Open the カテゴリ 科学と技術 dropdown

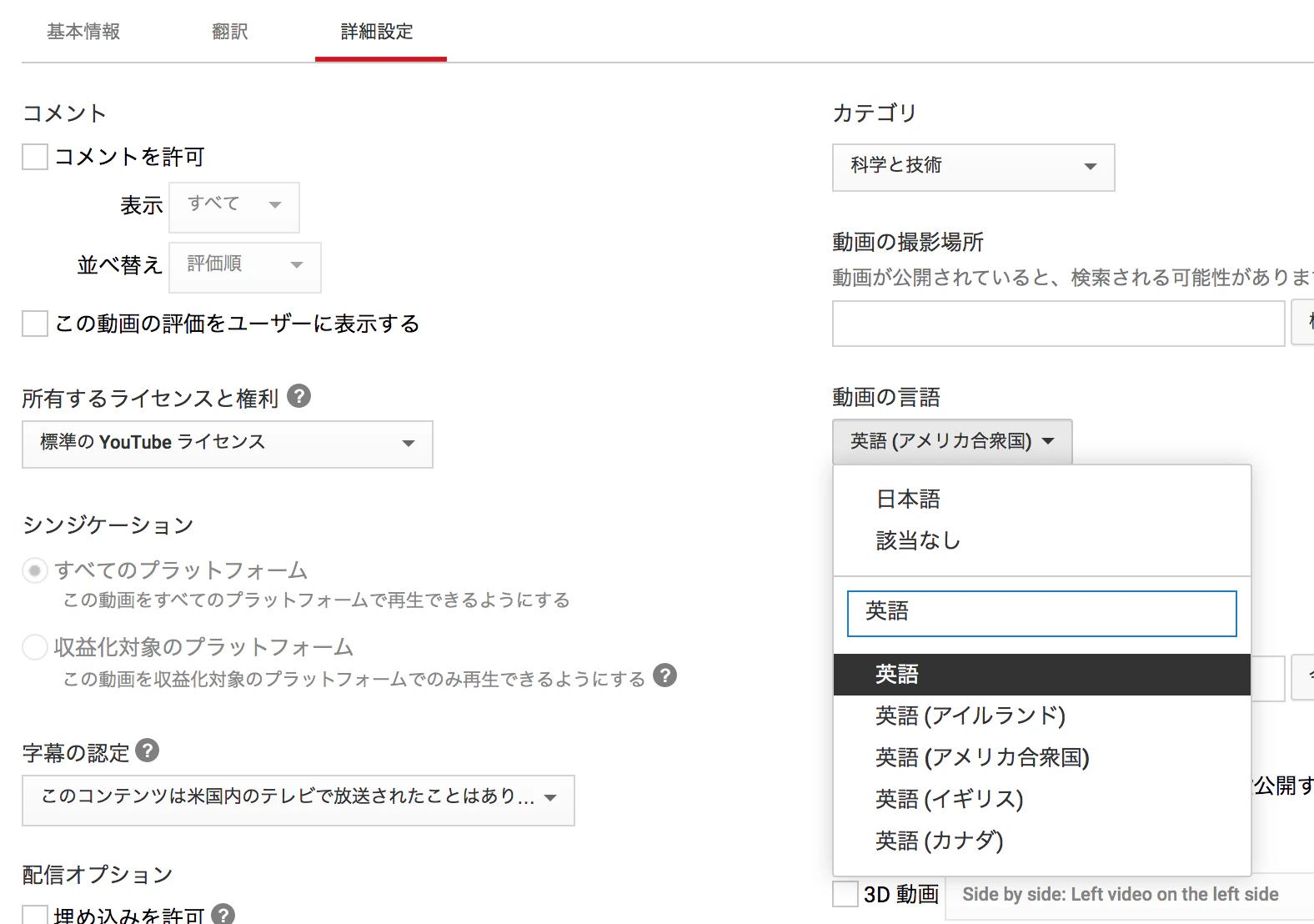(x=973, y=168)
